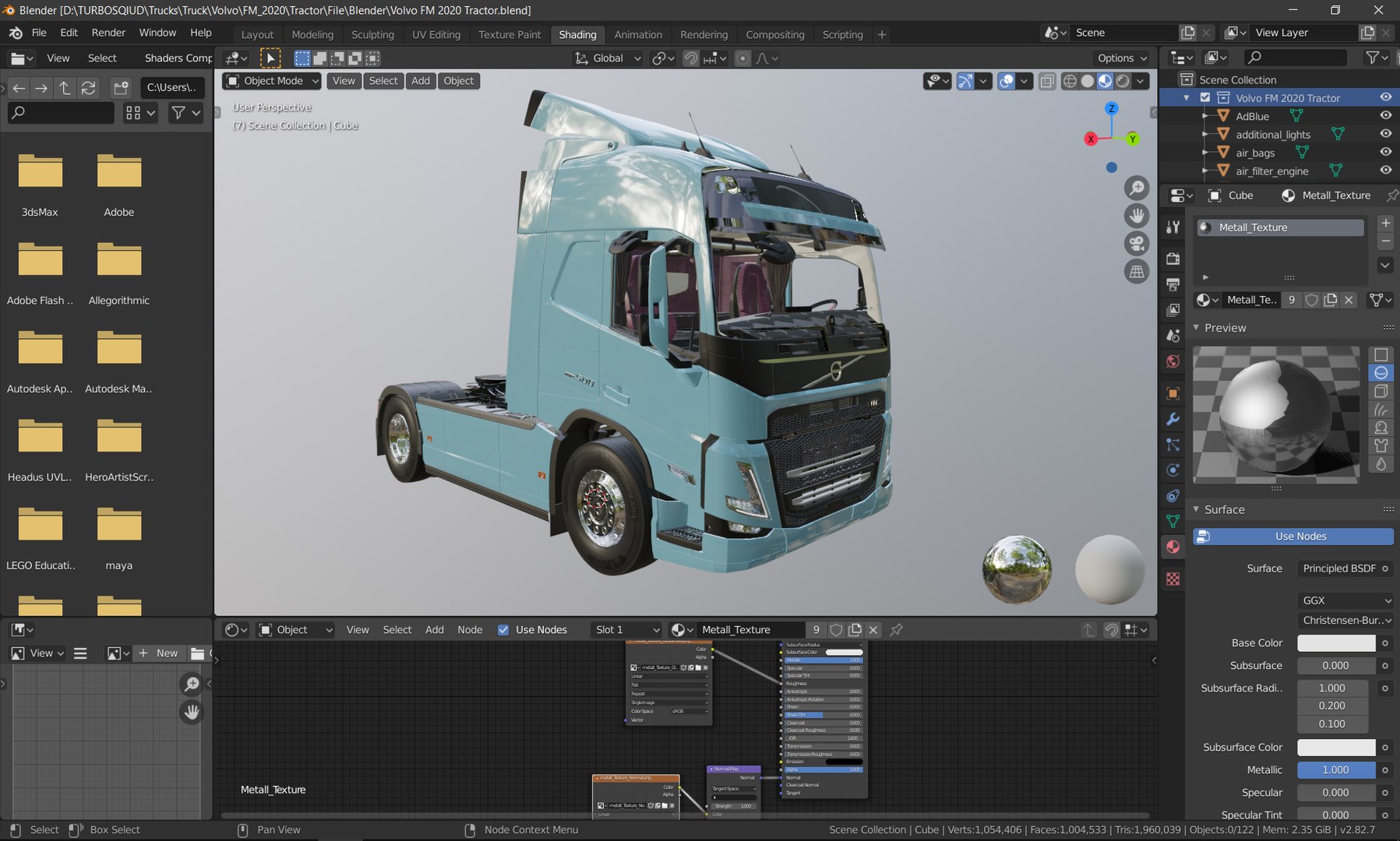Image resolution: width=1400 pixels, height=841 pixels.
Task: Select the tweak cursor tool icon
Action: [x=270, y=58]
